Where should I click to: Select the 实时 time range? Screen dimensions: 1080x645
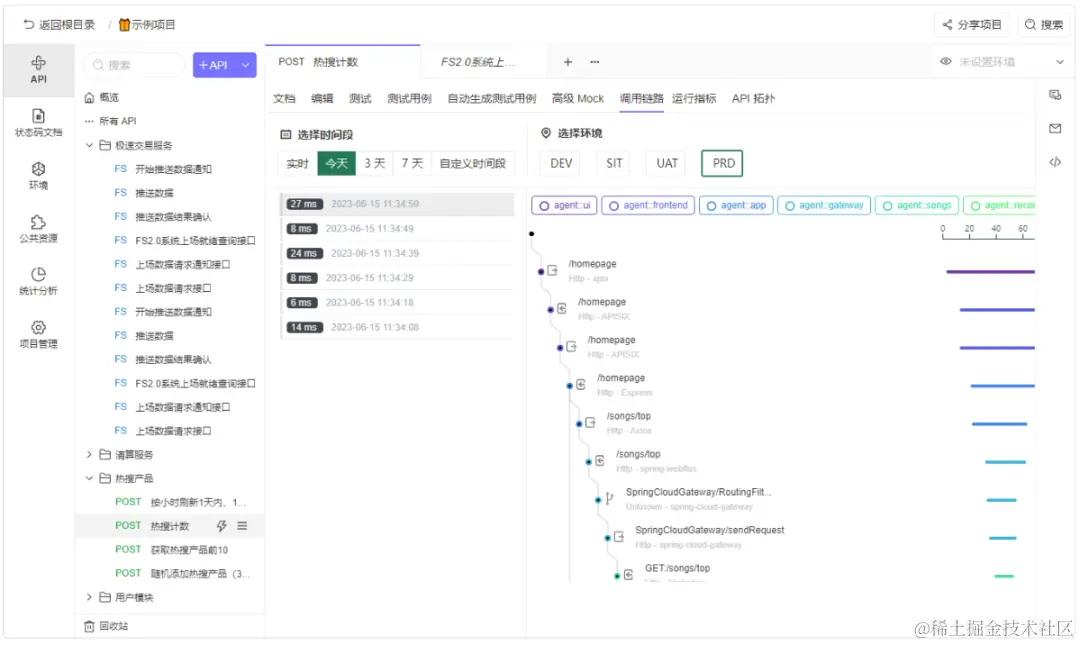(298, 163)
